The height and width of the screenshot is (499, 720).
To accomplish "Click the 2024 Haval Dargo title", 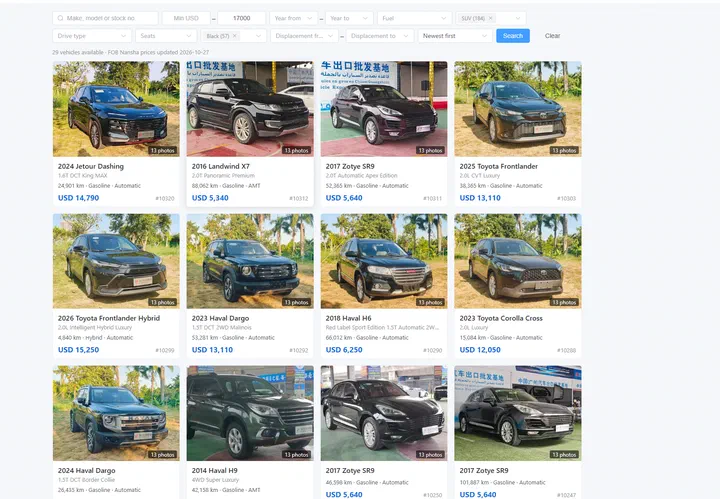I will click(x=86, y=471).
